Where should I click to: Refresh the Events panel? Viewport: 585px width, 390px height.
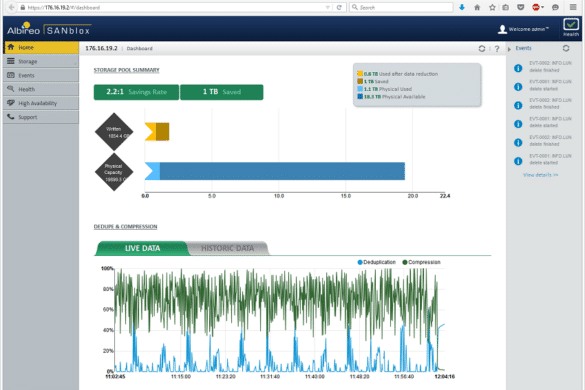[566, 48]
